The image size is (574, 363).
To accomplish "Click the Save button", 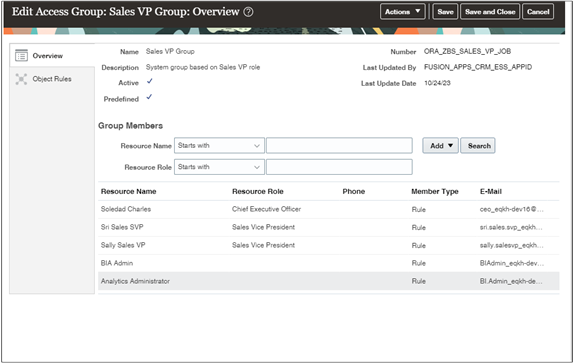I will (445, 12).
